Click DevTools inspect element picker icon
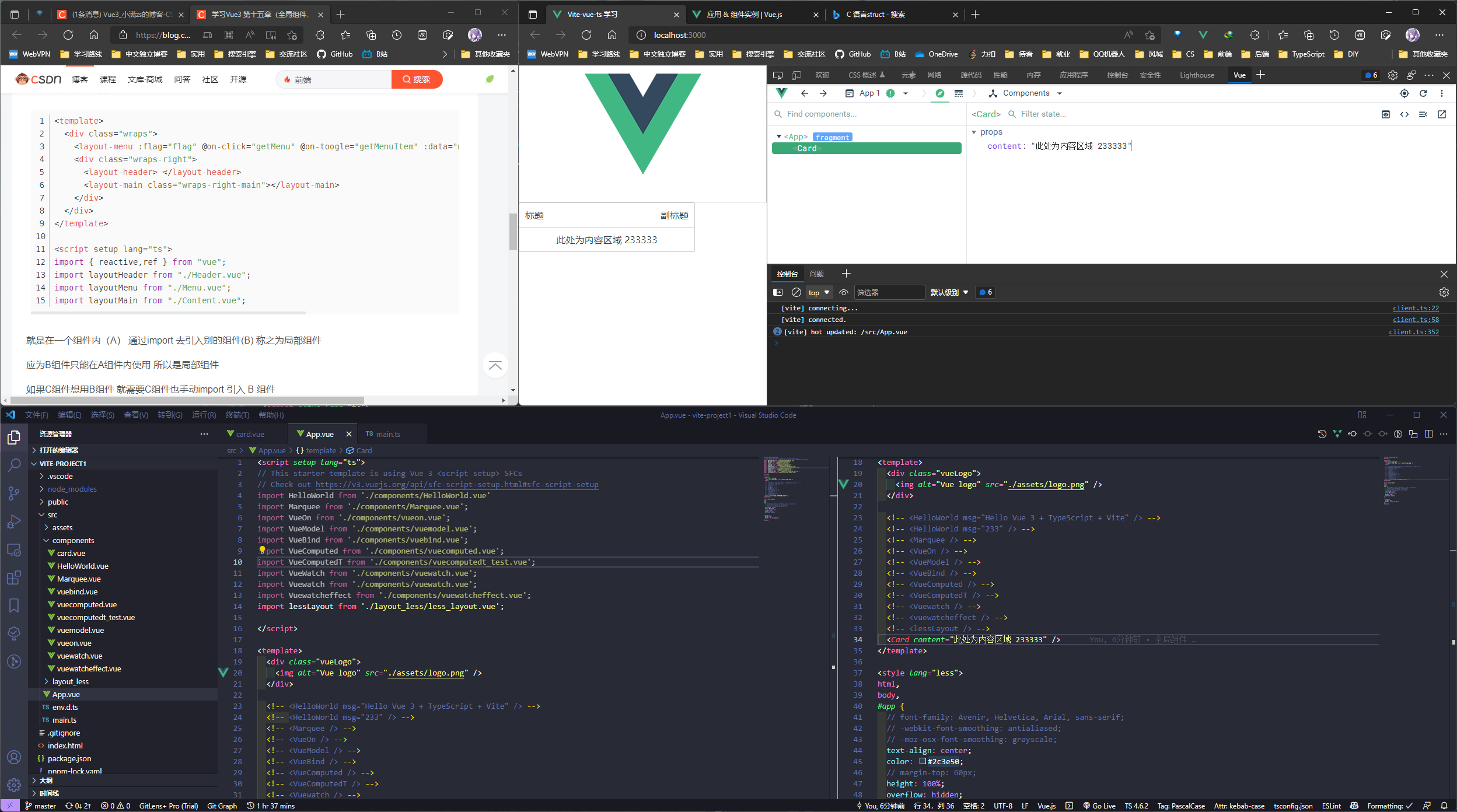This screenshot has height=812, width=1457. [778, 75]
